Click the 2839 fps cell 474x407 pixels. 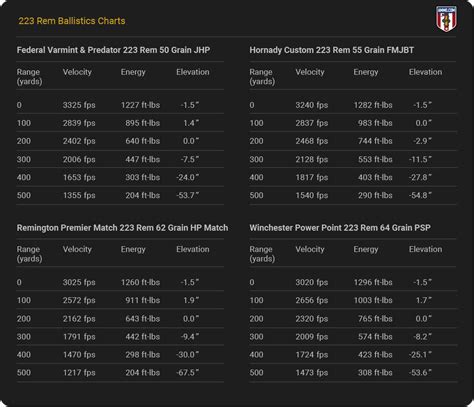pyautogui.click(x=79, y=123)
